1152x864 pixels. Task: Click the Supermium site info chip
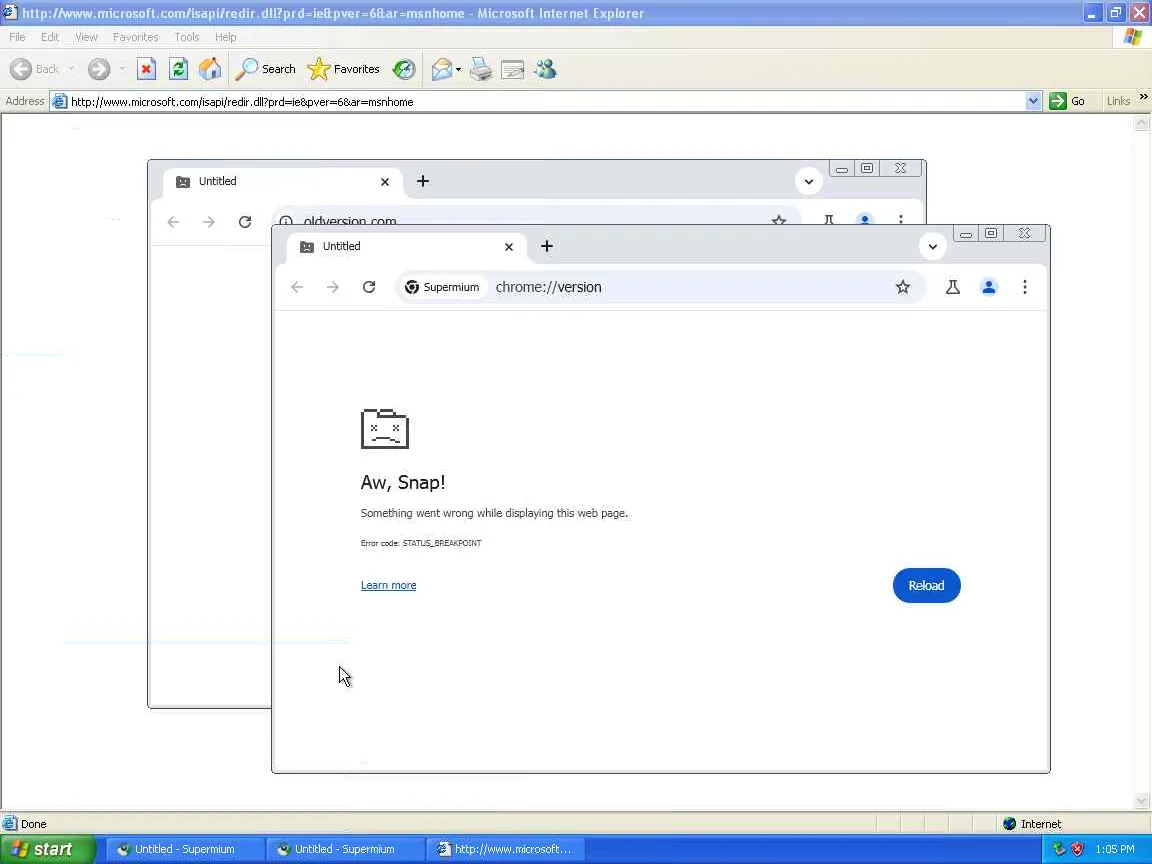coord(442,287)
